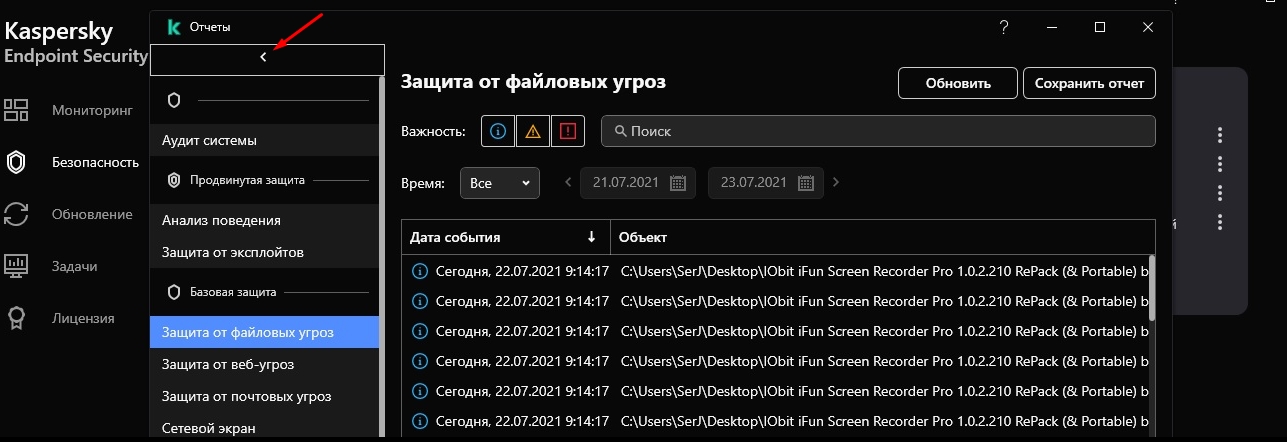Open the Мониторинг section icon
Image resolution: width=1287 pixels, height=442 pixels.
tap(16, 110)
